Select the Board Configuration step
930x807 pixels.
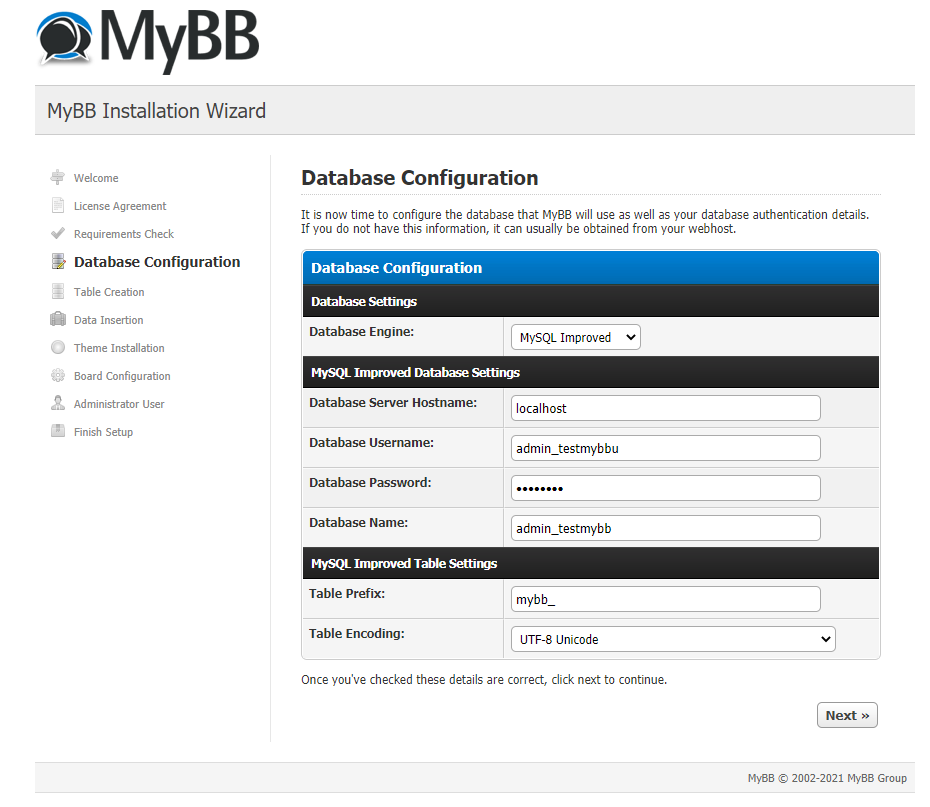pyautogui.click(x=122, y=376)
